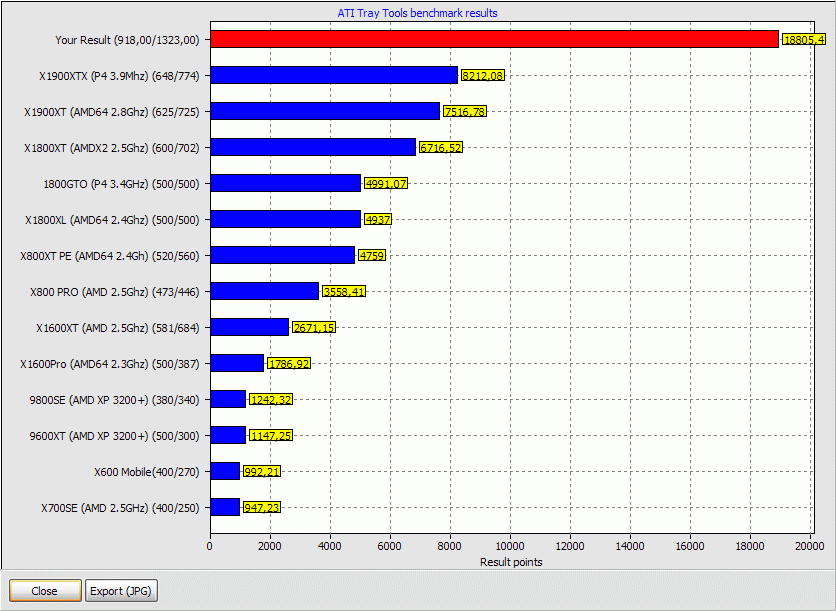Screen dimensions: 836x611
Task: Click the X1900XTX (P4 3.9Mhz) label
Action: (x=119, y=76)
